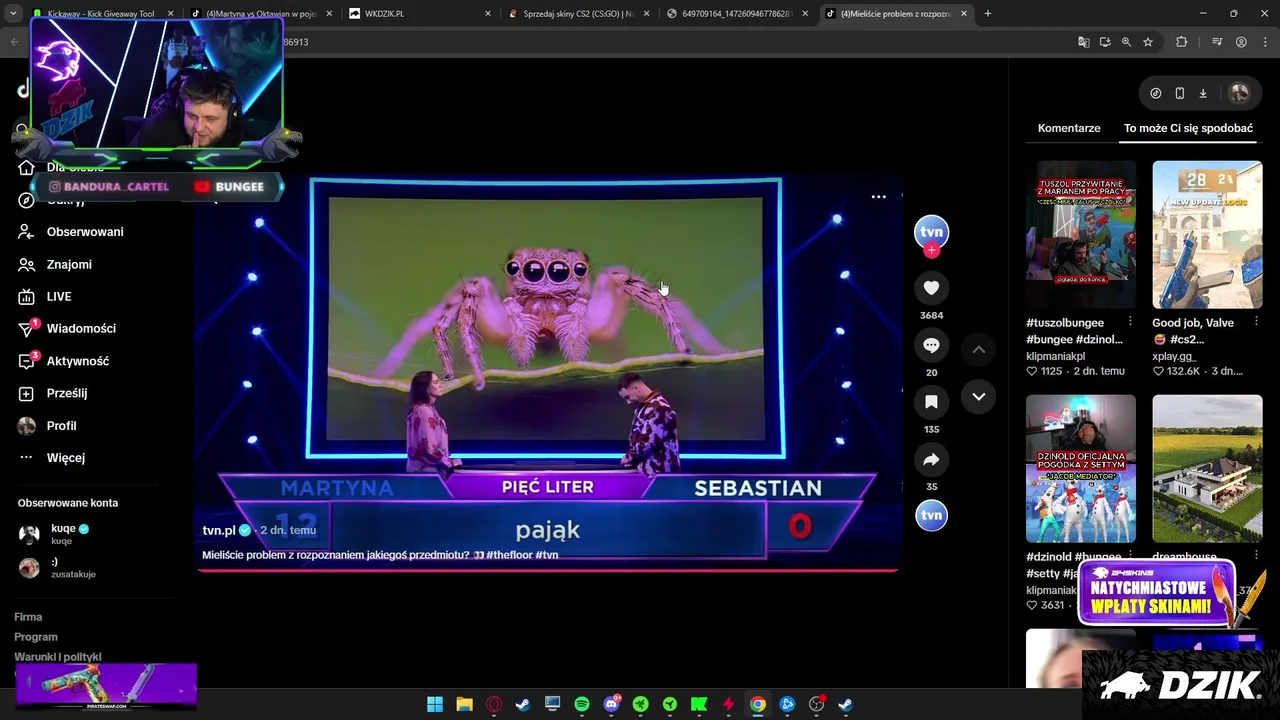Open Aktywność notifications in sidebar

77,361
